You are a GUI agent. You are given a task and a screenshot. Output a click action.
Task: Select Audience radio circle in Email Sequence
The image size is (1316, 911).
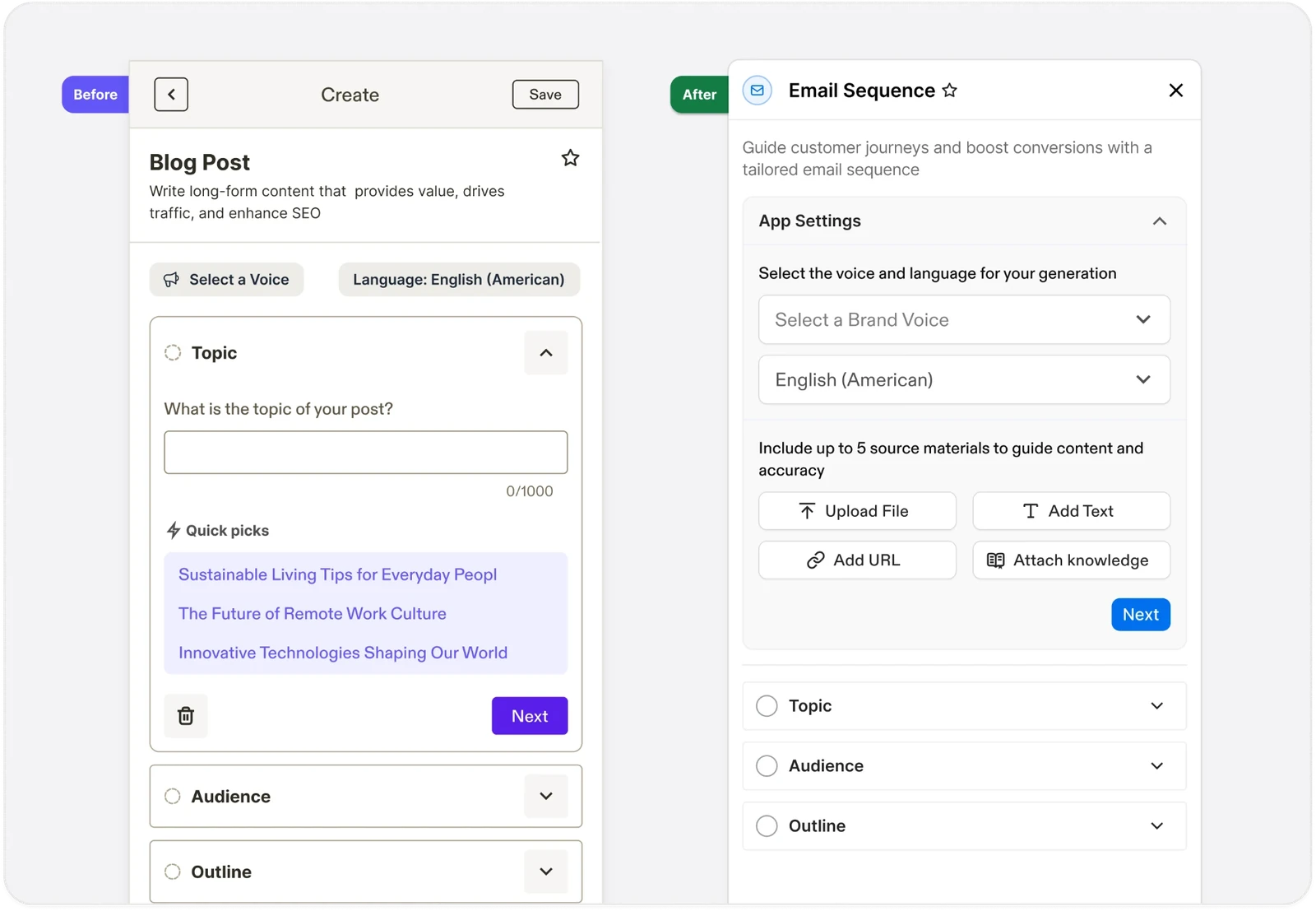pos(767,766)
